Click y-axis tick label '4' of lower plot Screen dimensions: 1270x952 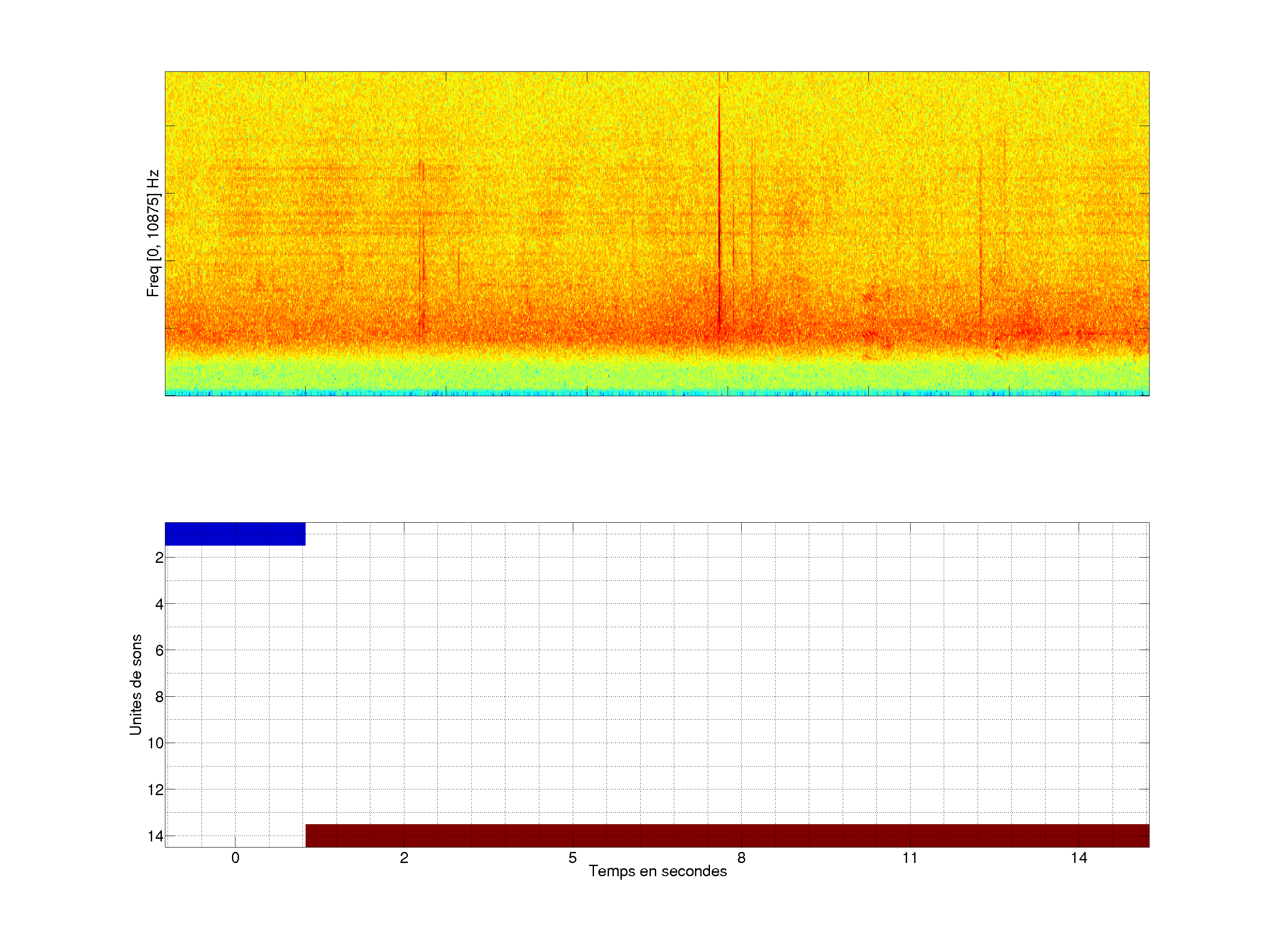(x=159, y=604)
